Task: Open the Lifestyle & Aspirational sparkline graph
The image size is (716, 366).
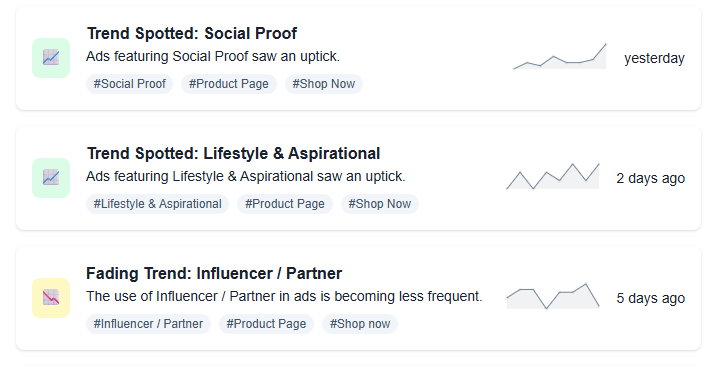Action: coord(553,176)
